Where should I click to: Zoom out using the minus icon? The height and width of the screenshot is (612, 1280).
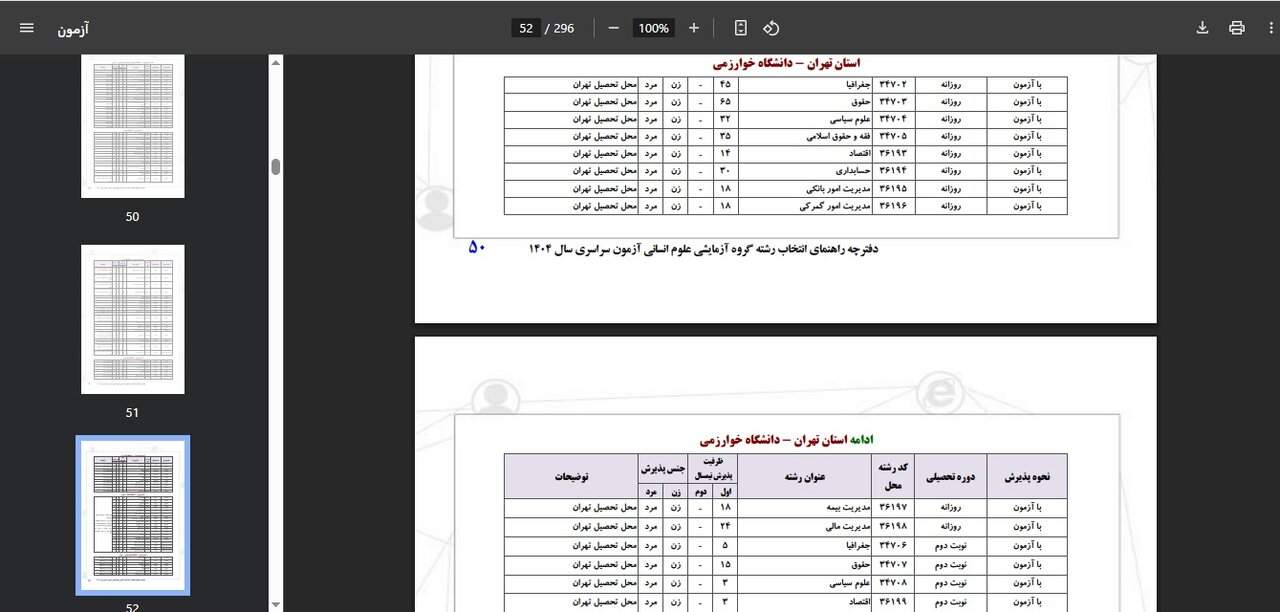pyautogui.click(x=613, y=28)
